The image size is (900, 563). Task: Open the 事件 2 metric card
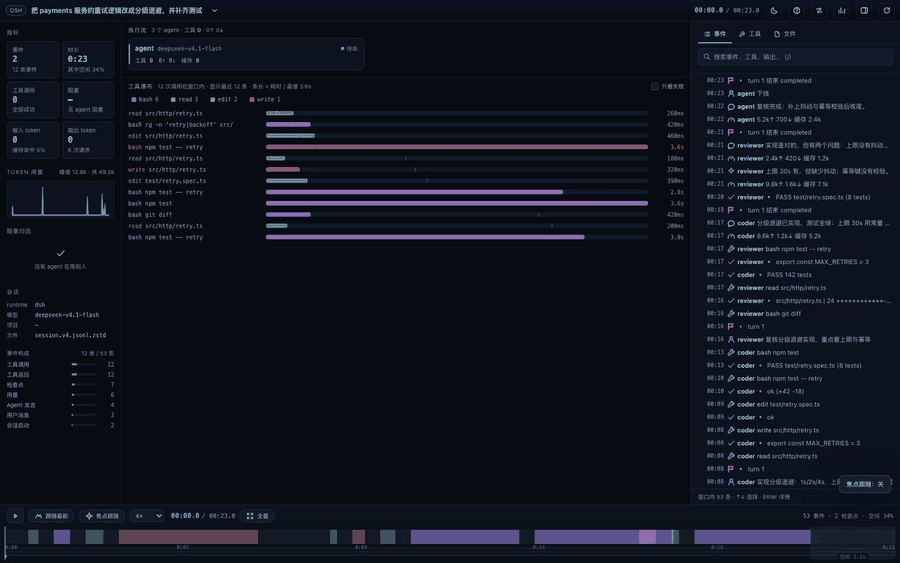pyautogui.click(x=33, y=60)
